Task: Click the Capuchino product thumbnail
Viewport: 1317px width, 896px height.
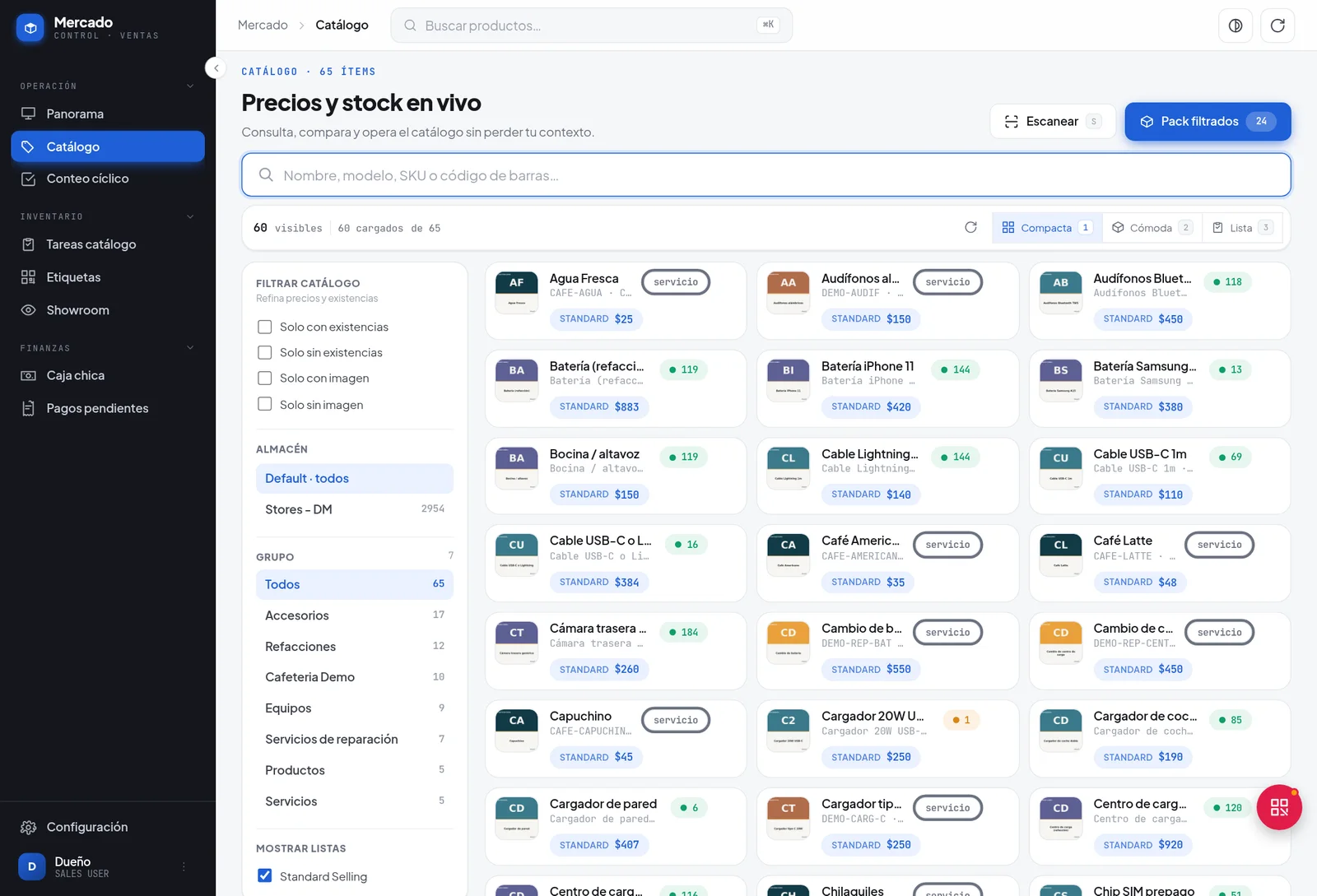Action: pyautogui.click(x=517, y=731)
